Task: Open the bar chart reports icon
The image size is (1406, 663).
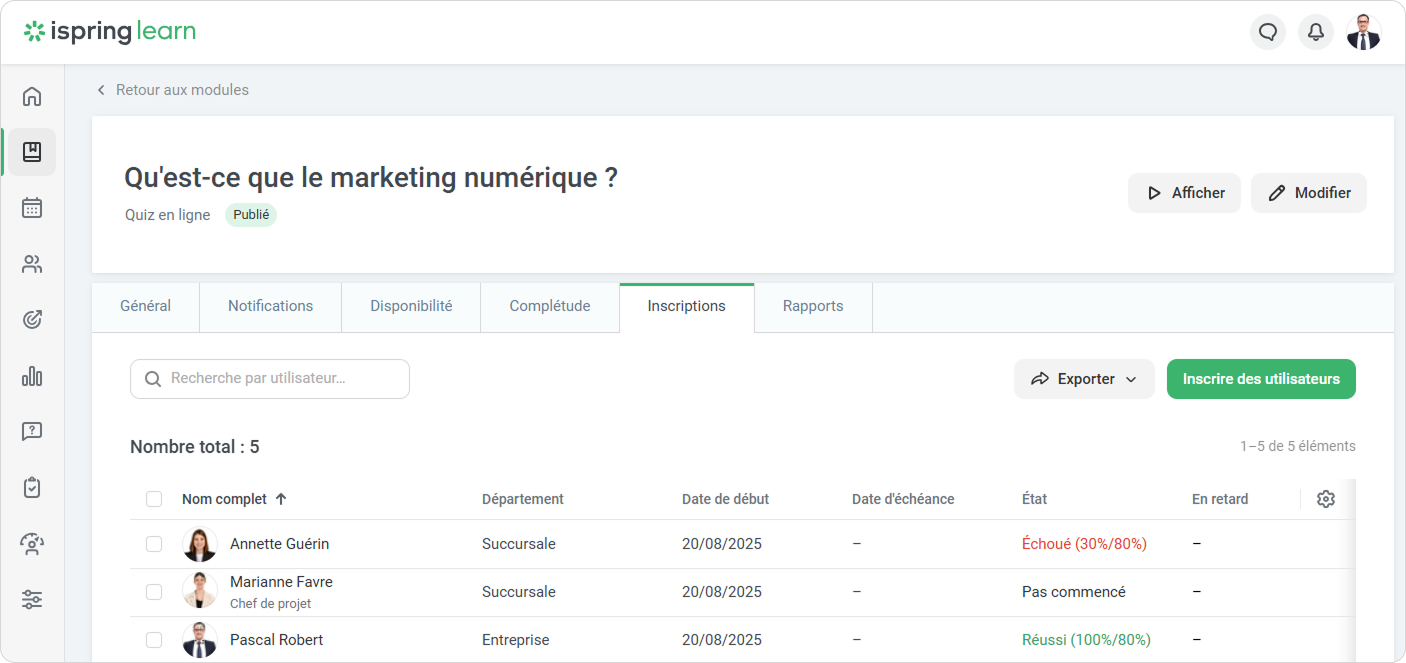Action: [x=32, y=376]
